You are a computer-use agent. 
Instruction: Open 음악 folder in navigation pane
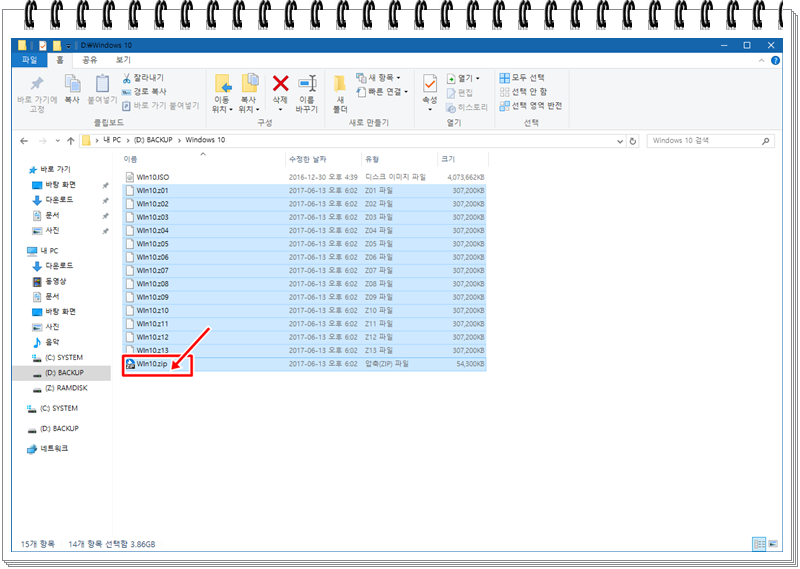(x=46, y=342)
